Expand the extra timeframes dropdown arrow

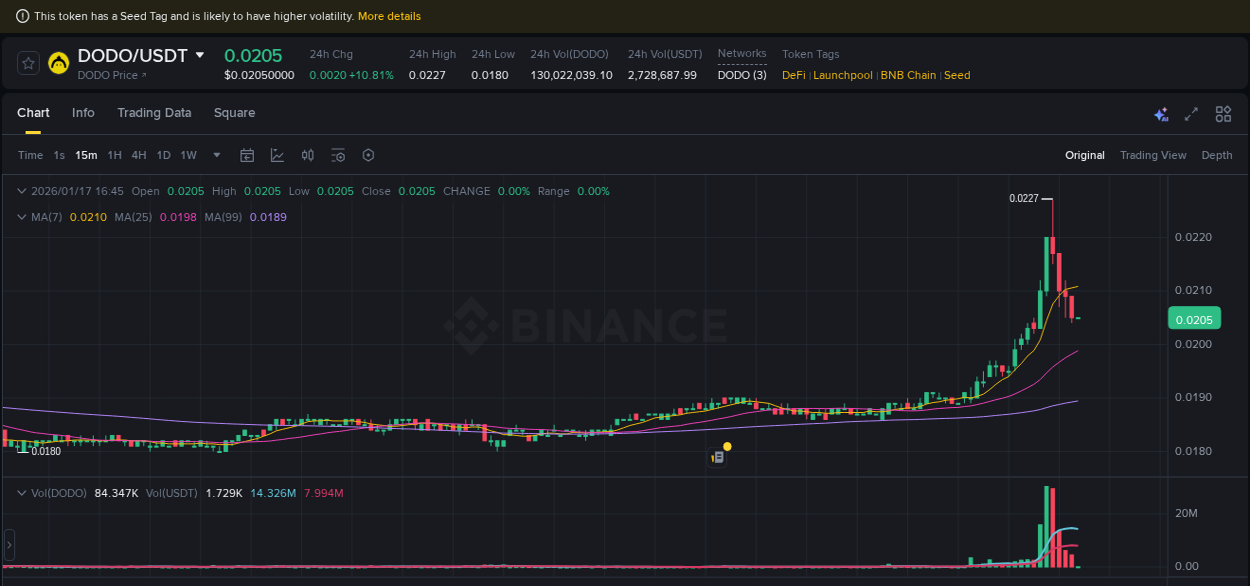tap(216, 155)
